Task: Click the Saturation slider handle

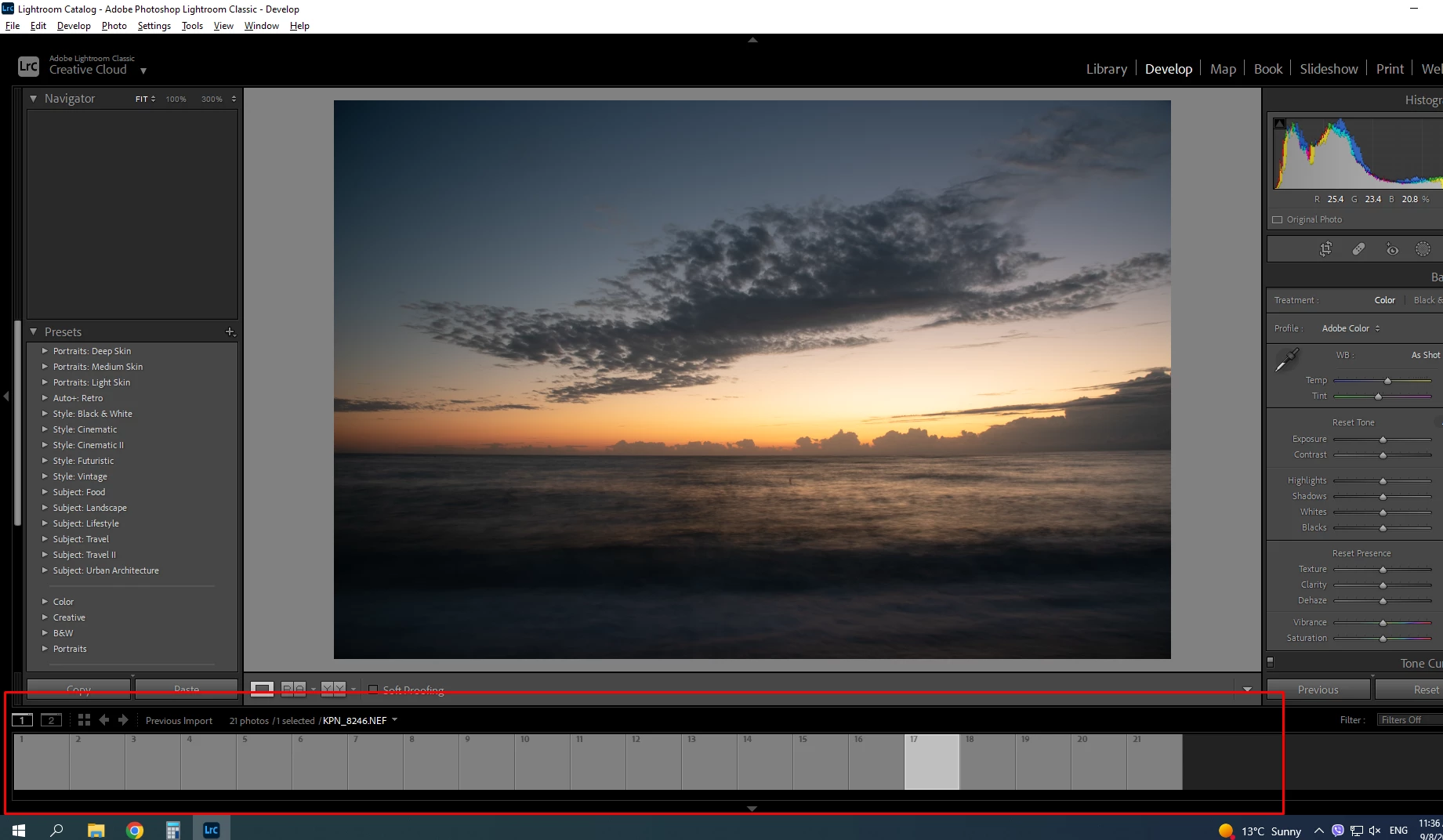Action: [1383, 639]
